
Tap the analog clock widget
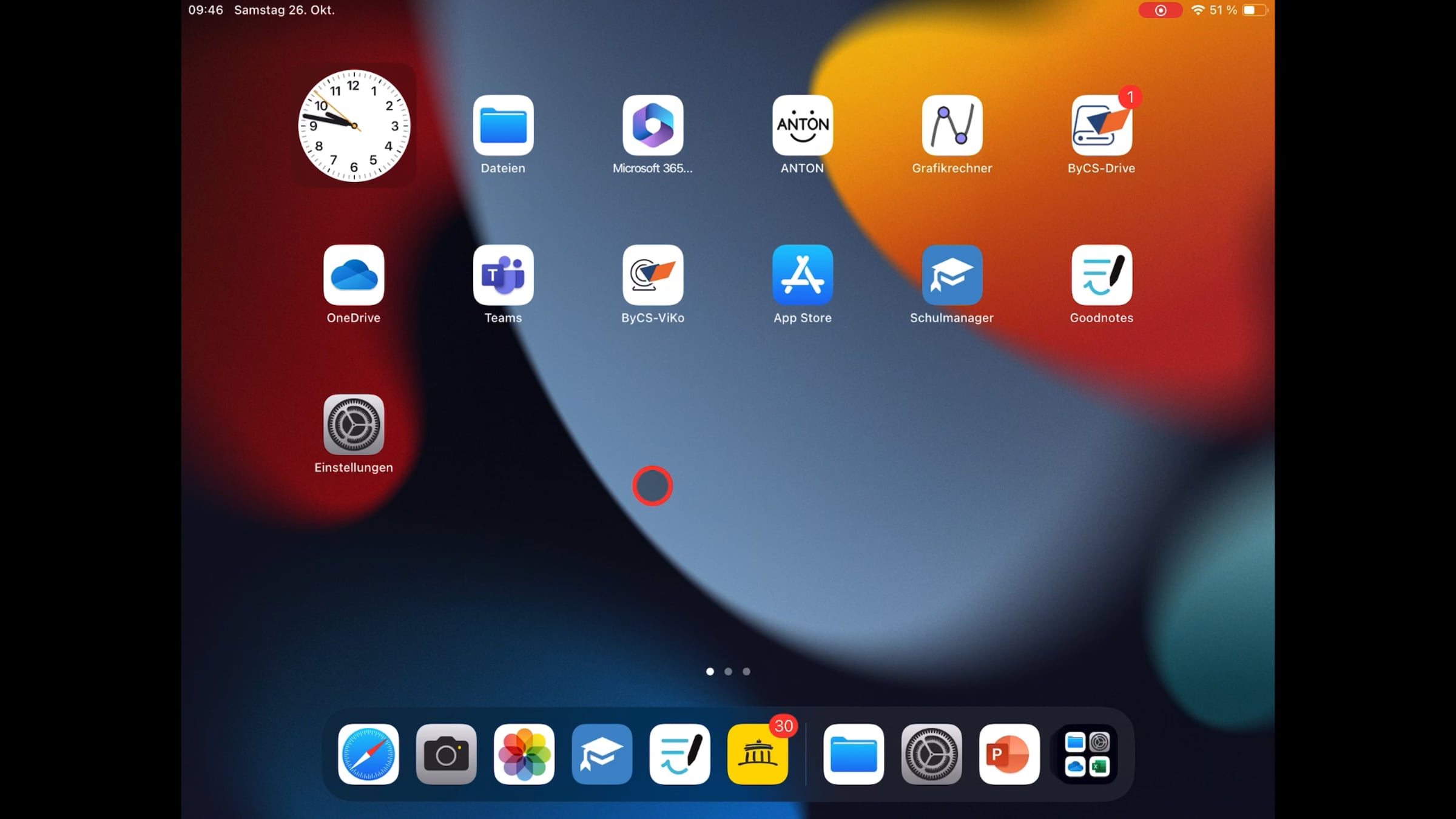click(354, 126)
